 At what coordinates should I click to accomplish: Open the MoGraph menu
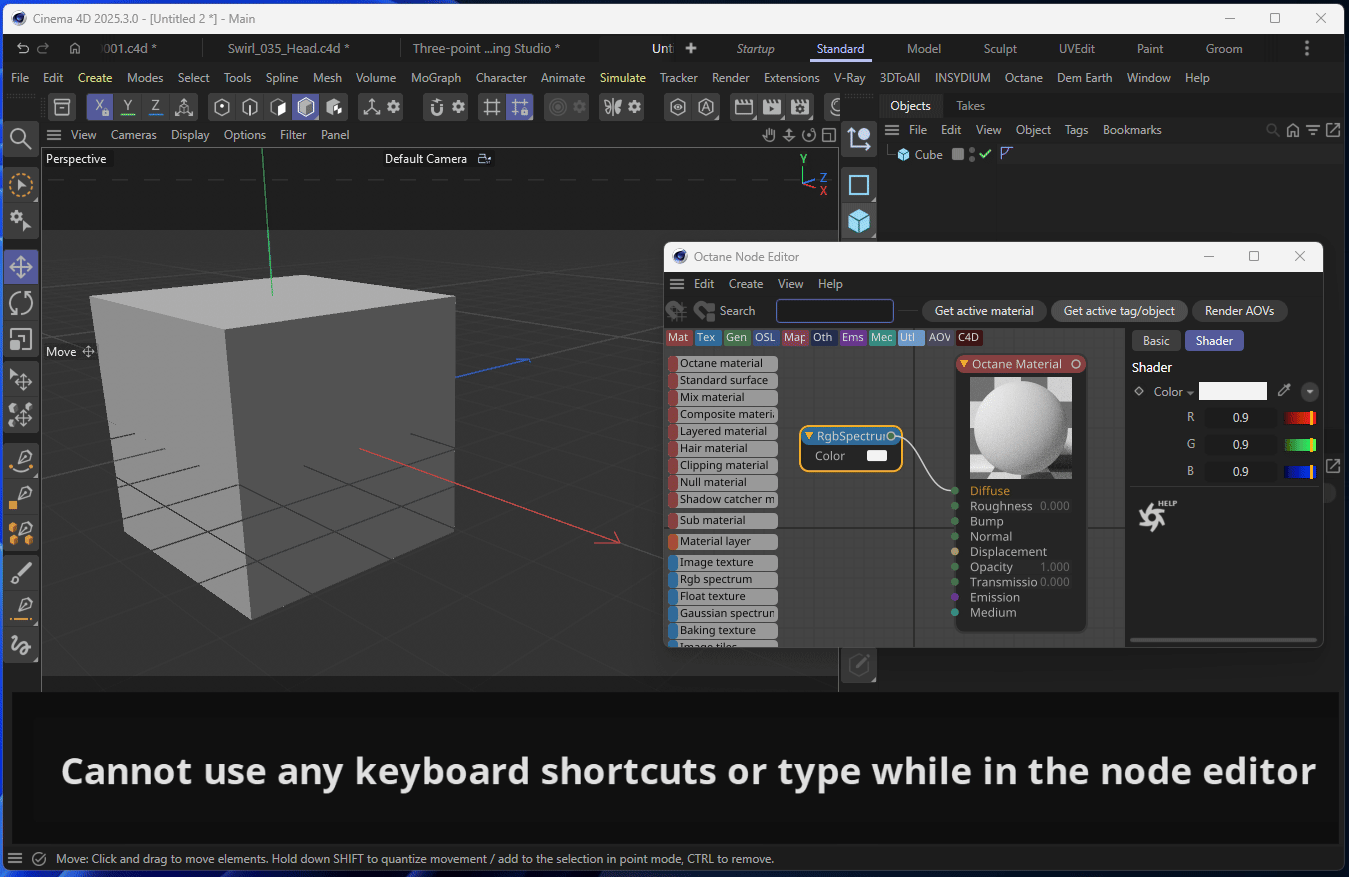pos(436,78)
